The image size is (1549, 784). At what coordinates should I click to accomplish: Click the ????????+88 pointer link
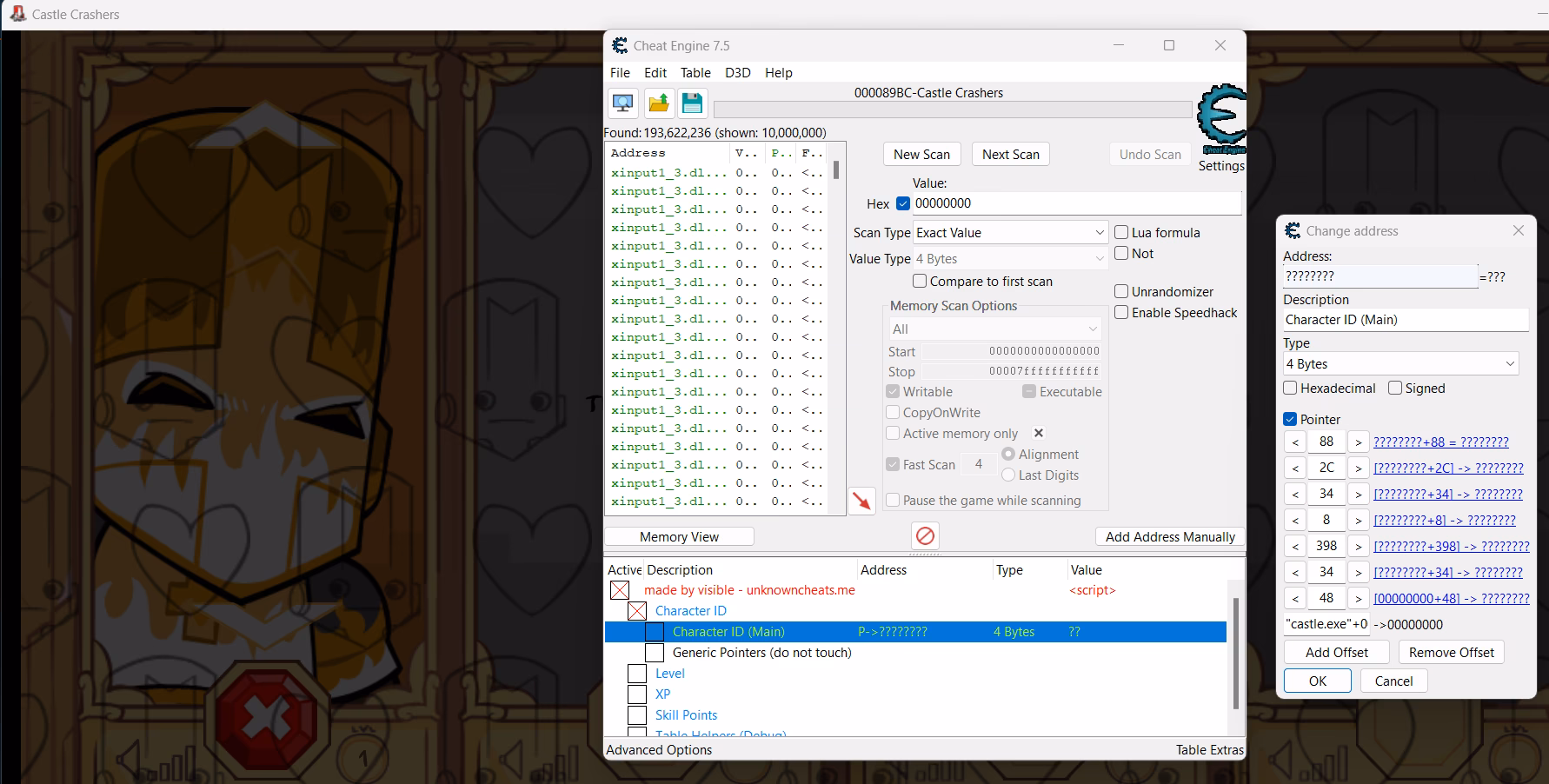(1440, 442)
